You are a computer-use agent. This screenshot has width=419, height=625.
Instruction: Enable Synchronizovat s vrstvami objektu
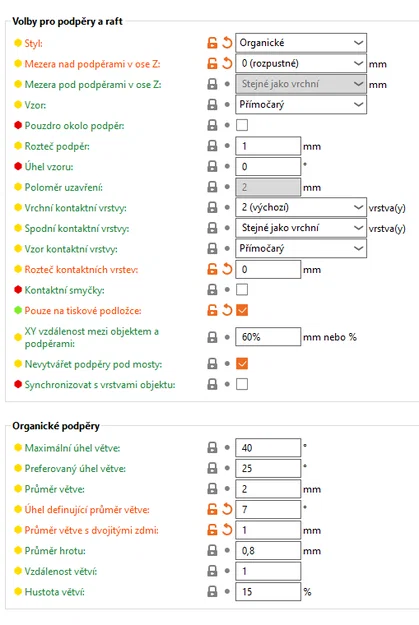[x=242, y=384]
